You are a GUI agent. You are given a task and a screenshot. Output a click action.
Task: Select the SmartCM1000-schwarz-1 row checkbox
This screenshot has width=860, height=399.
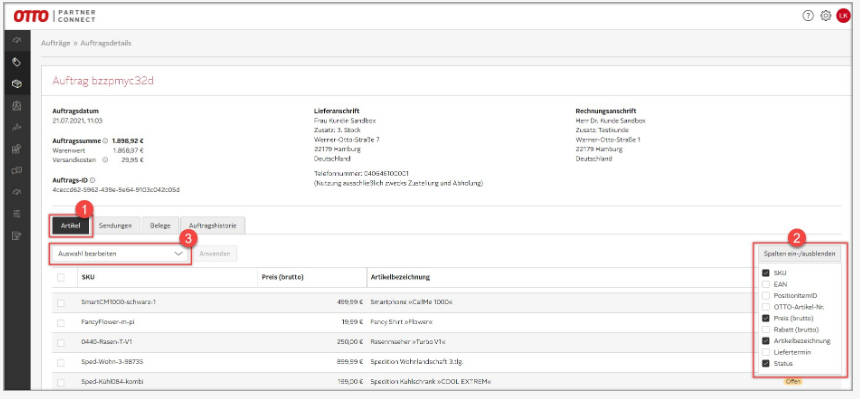point(60,302)
